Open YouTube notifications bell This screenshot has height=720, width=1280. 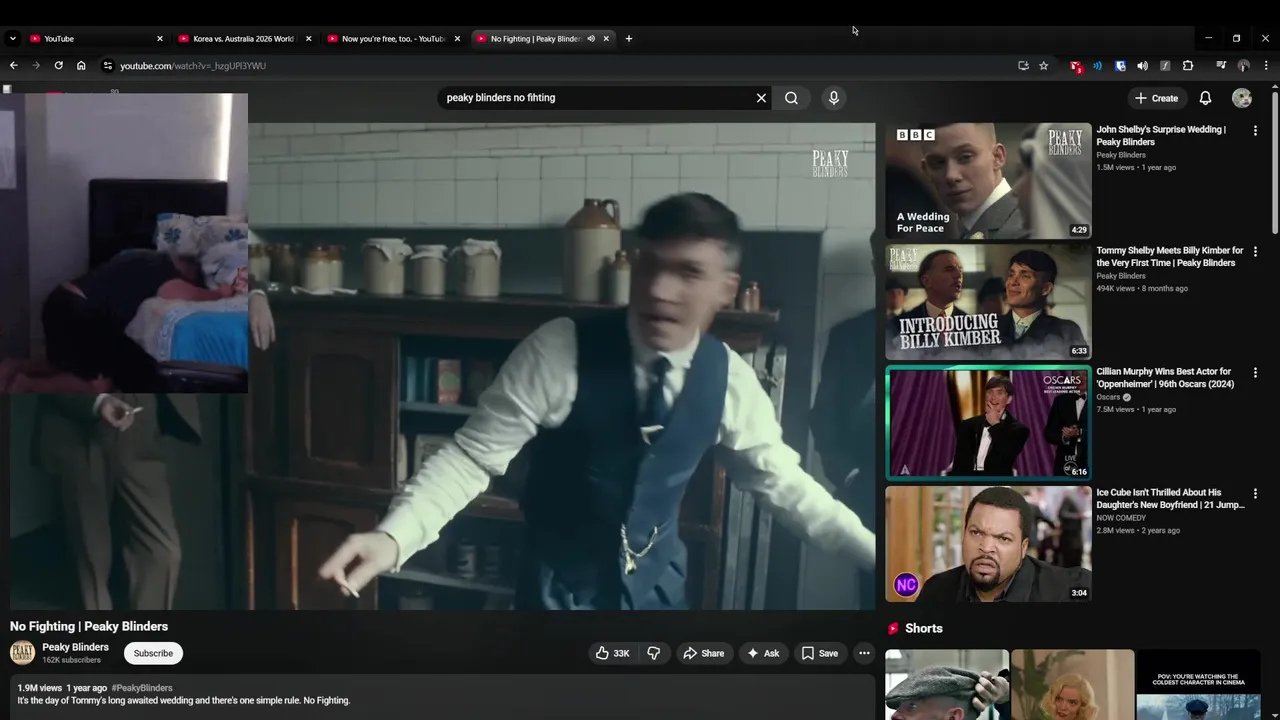[x=1205, y=98]
